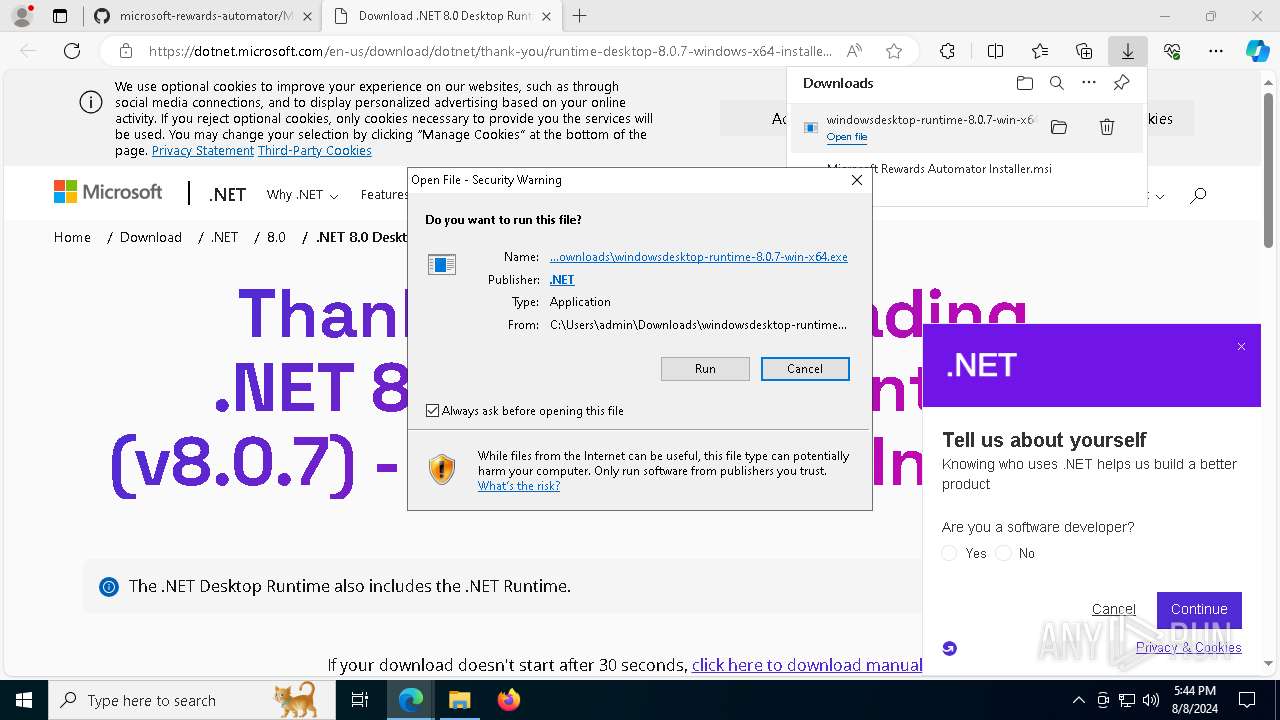Click the Downloads toolbar icon
Screen dimensions: 1280x720
click(x=1128, y=51)
